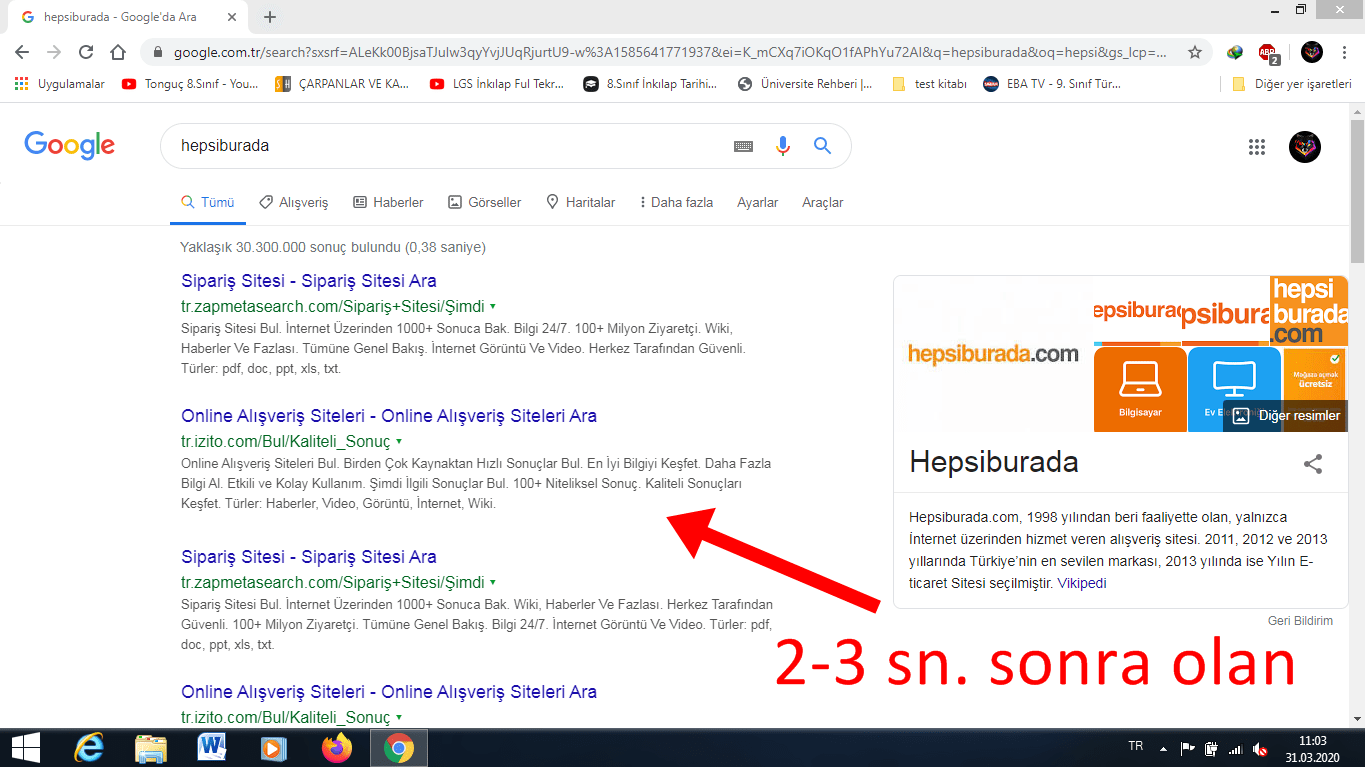Go back to the previous page
The height and width of the screenshot is (767, 1365).
22,52
